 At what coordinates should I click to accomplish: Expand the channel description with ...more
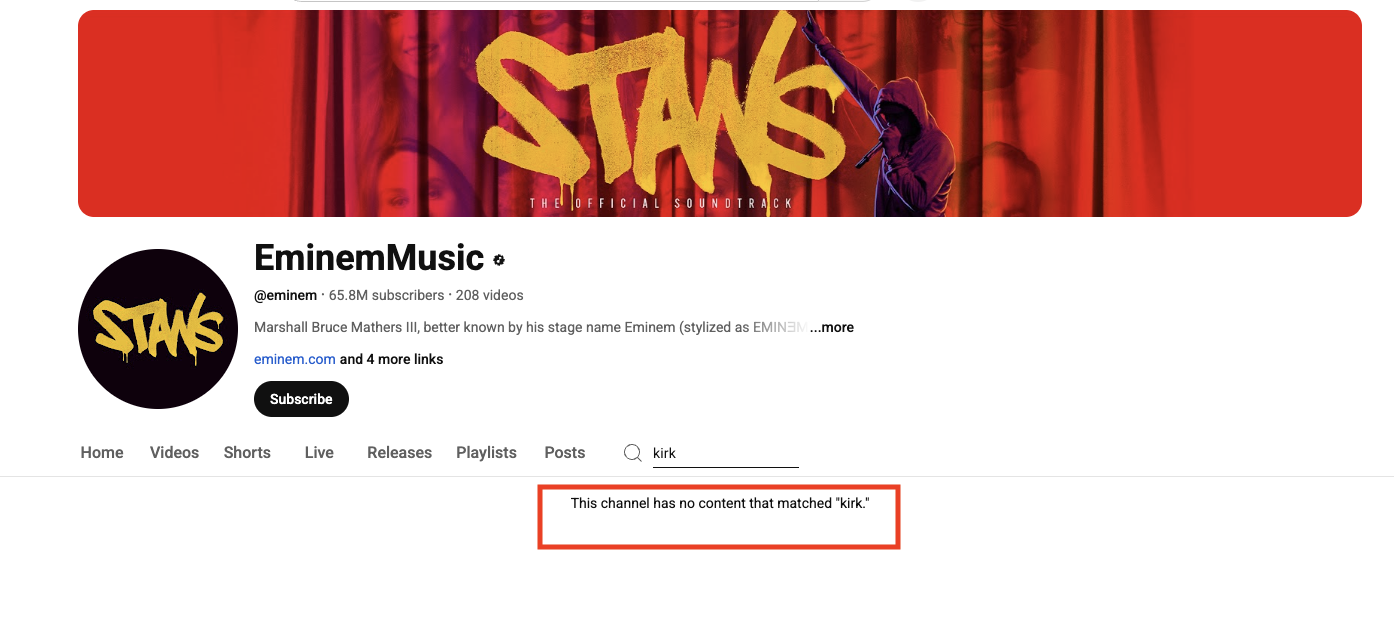(x=832, y=327)
